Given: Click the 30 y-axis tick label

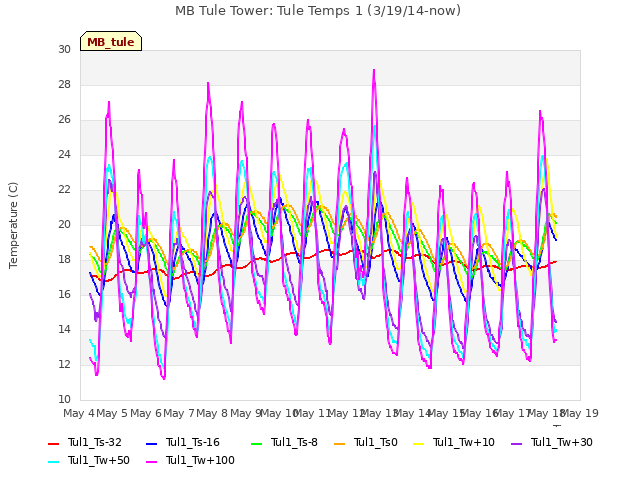Looking at the screenshot, I should click(64, 50).
